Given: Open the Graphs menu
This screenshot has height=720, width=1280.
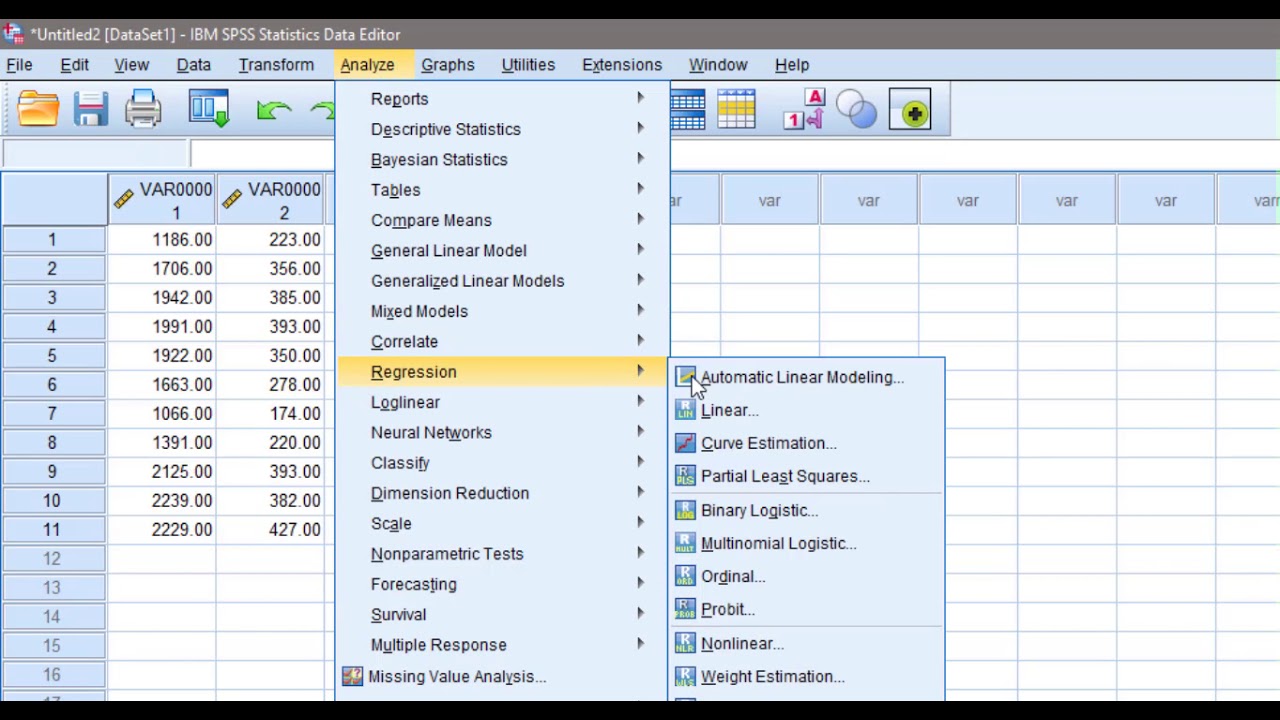Looking at the screenshot, I should 448,65.
